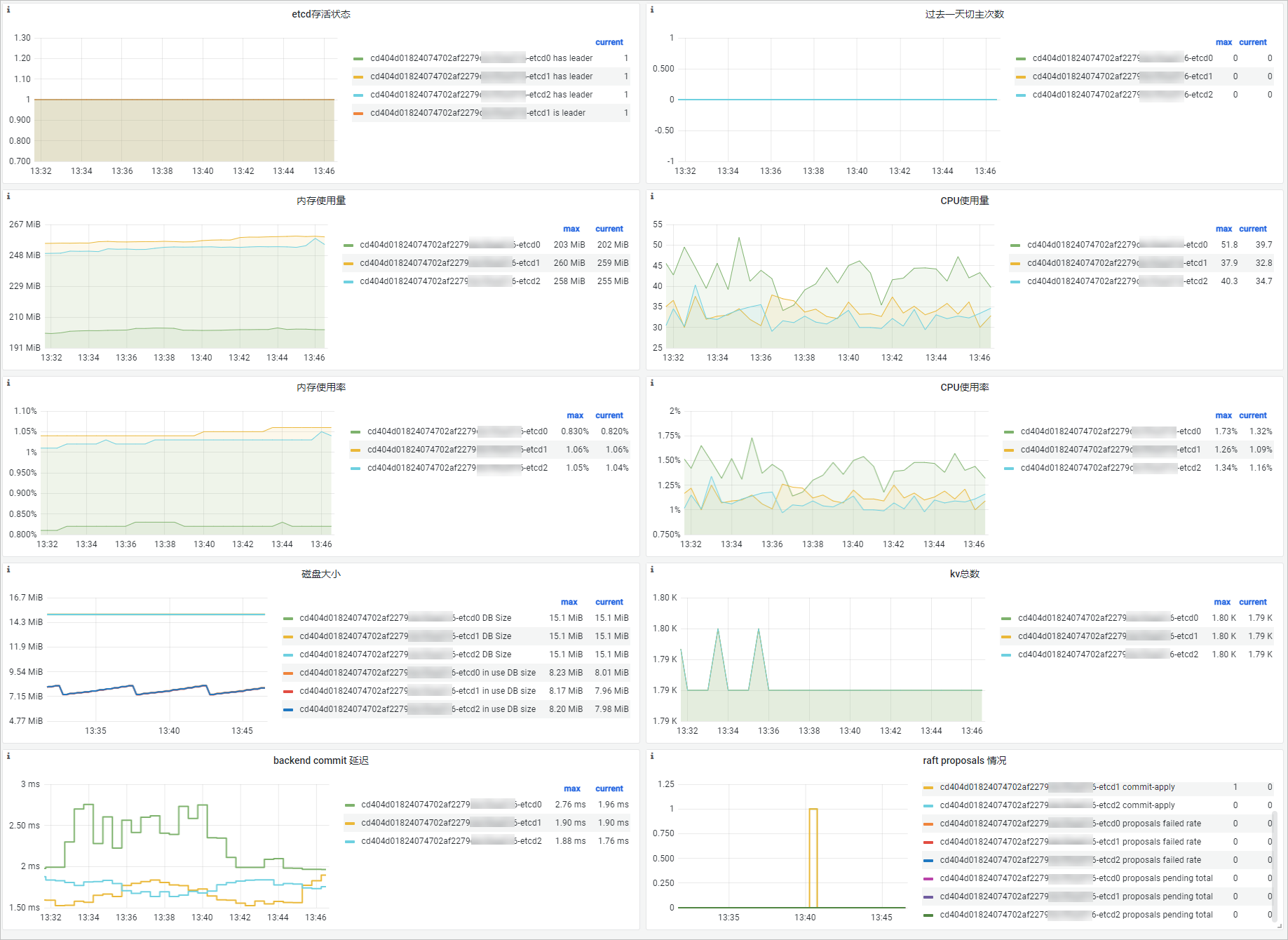Open color picker for etcd2 kv总数 swatch
Screen dimensions: 1288x940
[x=1006, y=655]
